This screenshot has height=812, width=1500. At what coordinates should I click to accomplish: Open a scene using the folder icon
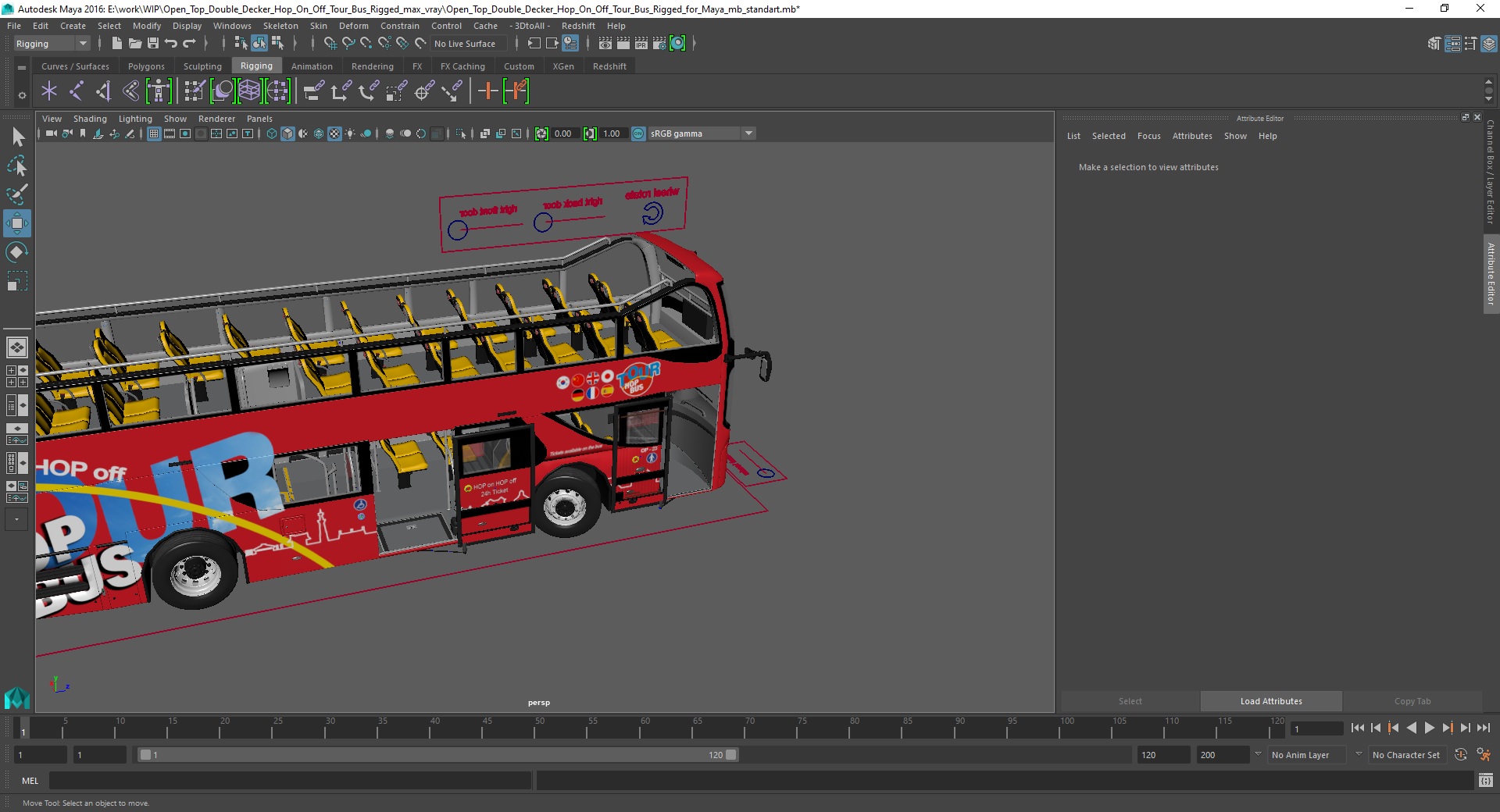tap(134, 44)
